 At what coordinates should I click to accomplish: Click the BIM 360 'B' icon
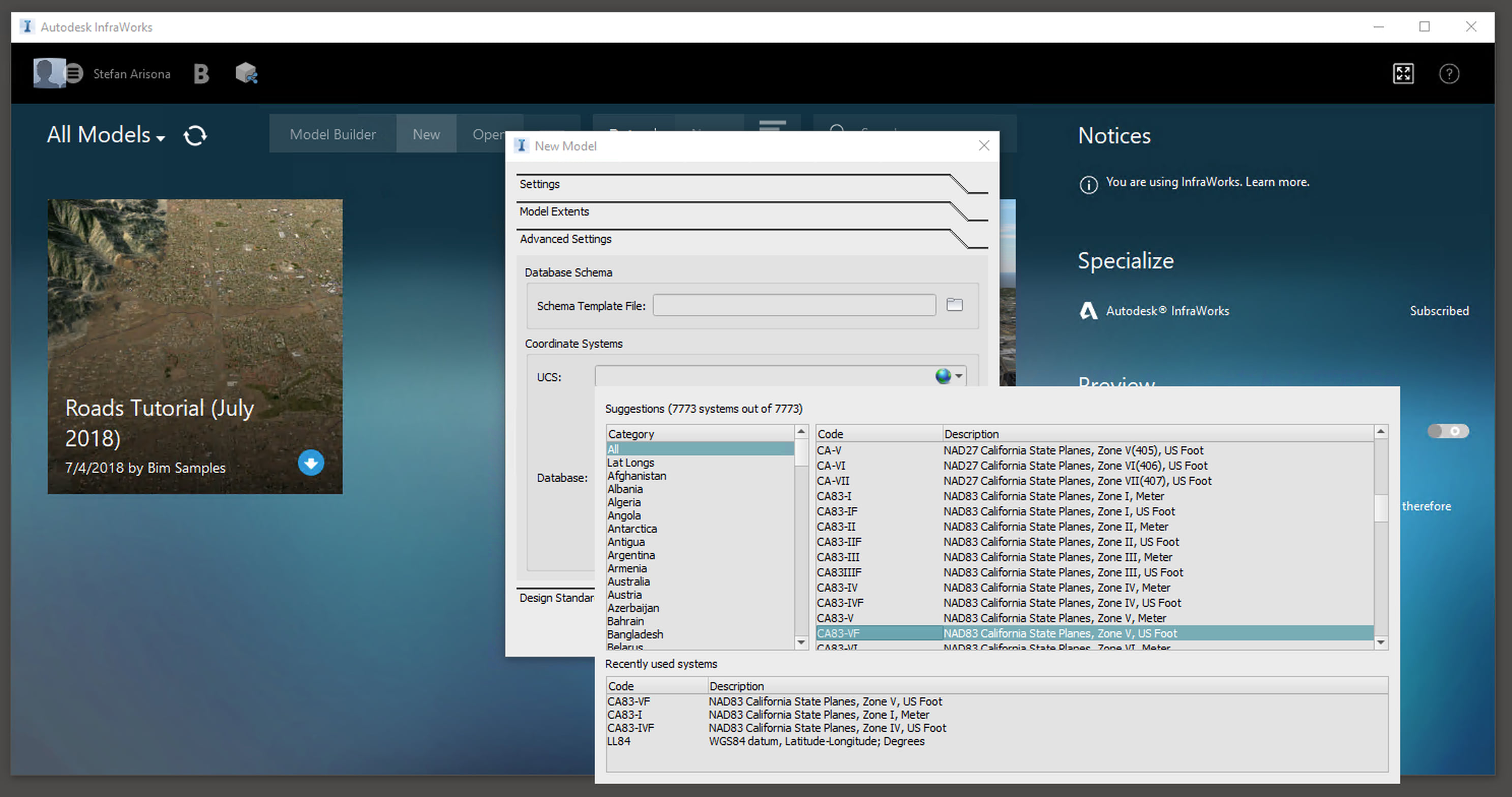tap(201, 74)
